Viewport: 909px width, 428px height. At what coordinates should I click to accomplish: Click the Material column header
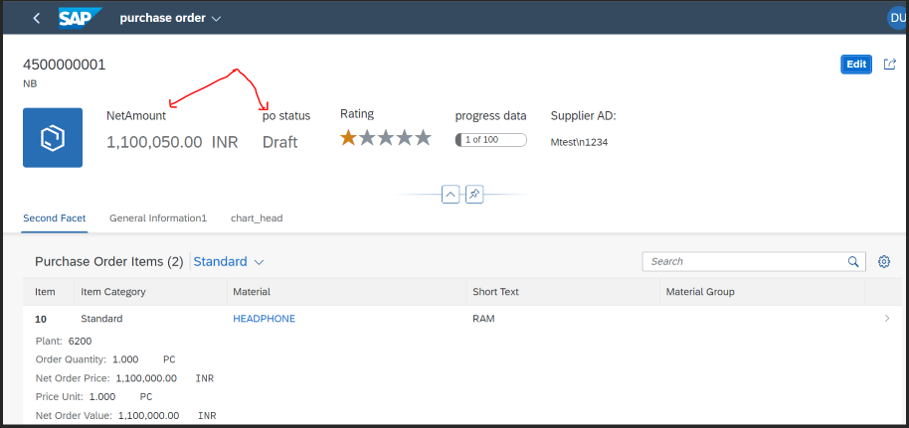347,292
